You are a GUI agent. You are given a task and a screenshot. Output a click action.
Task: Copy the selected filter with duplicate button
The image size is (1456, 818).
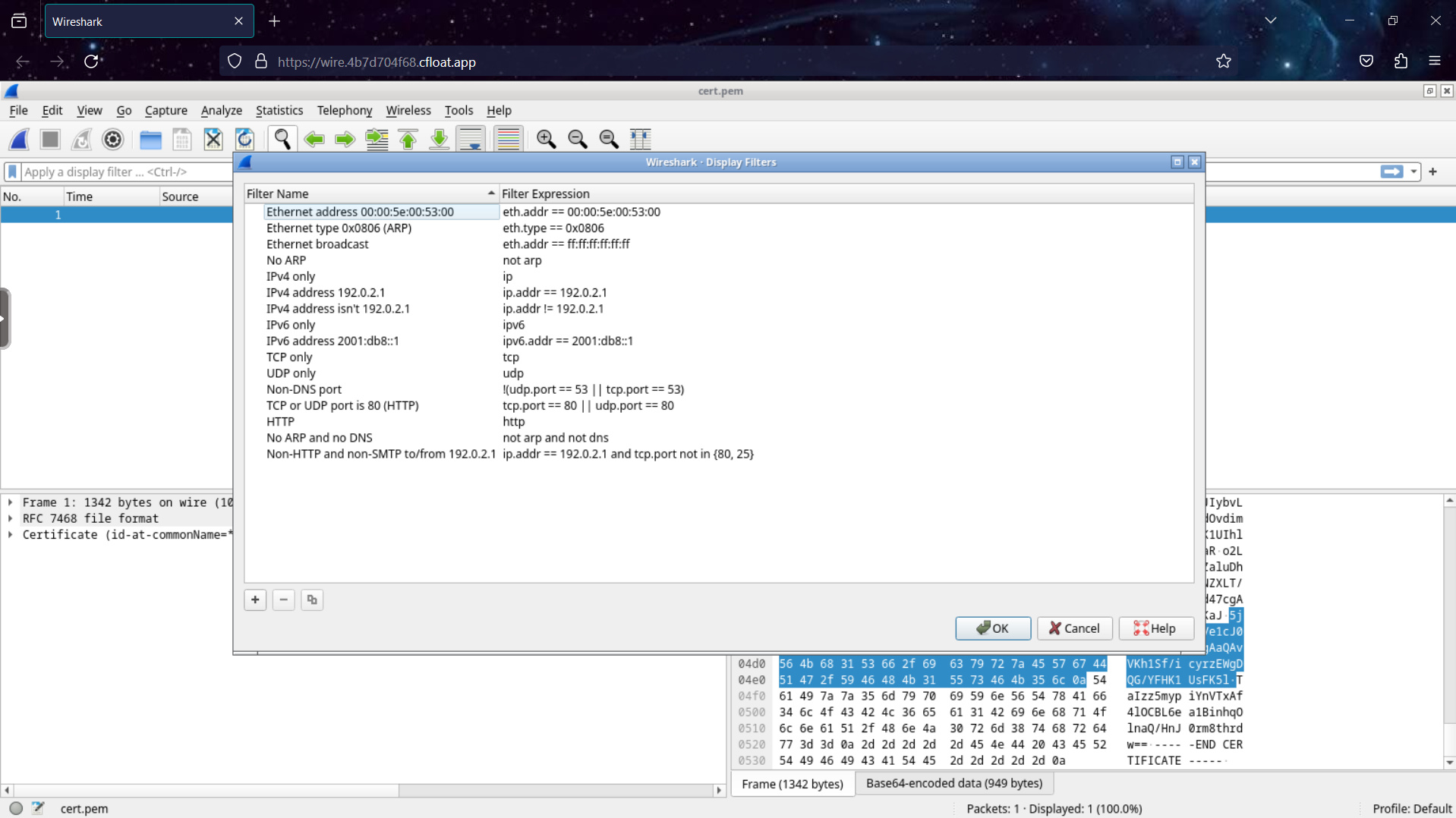coord(312,600)
